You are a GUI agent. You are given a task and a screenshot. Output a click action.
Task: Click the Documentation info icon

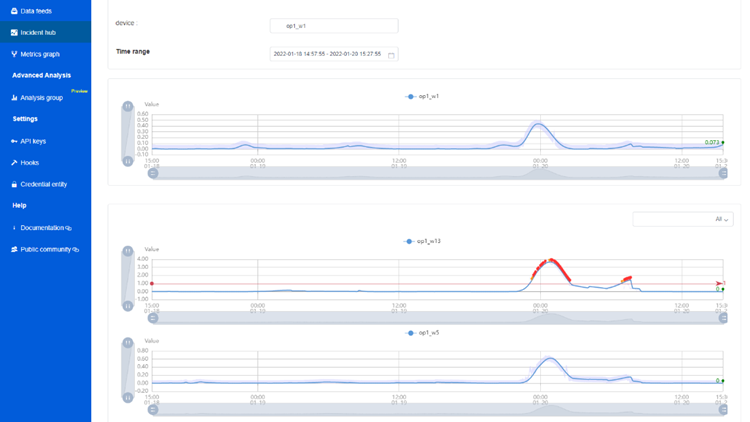[x=14, y=228]
